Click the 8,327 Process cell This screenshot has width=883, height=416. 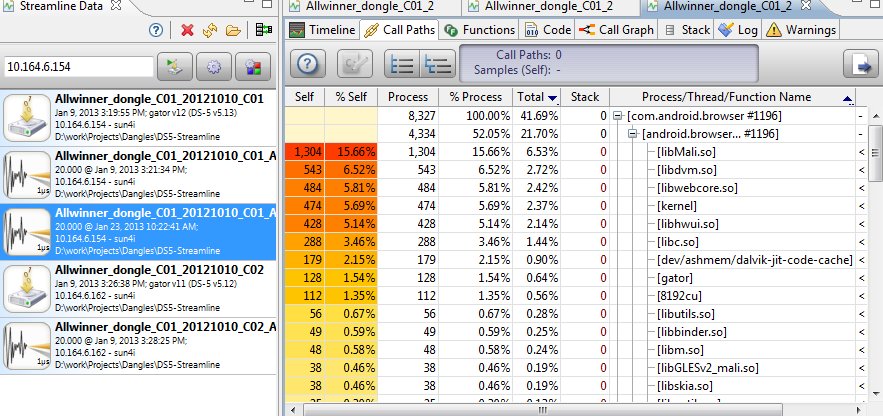[408, 117]
